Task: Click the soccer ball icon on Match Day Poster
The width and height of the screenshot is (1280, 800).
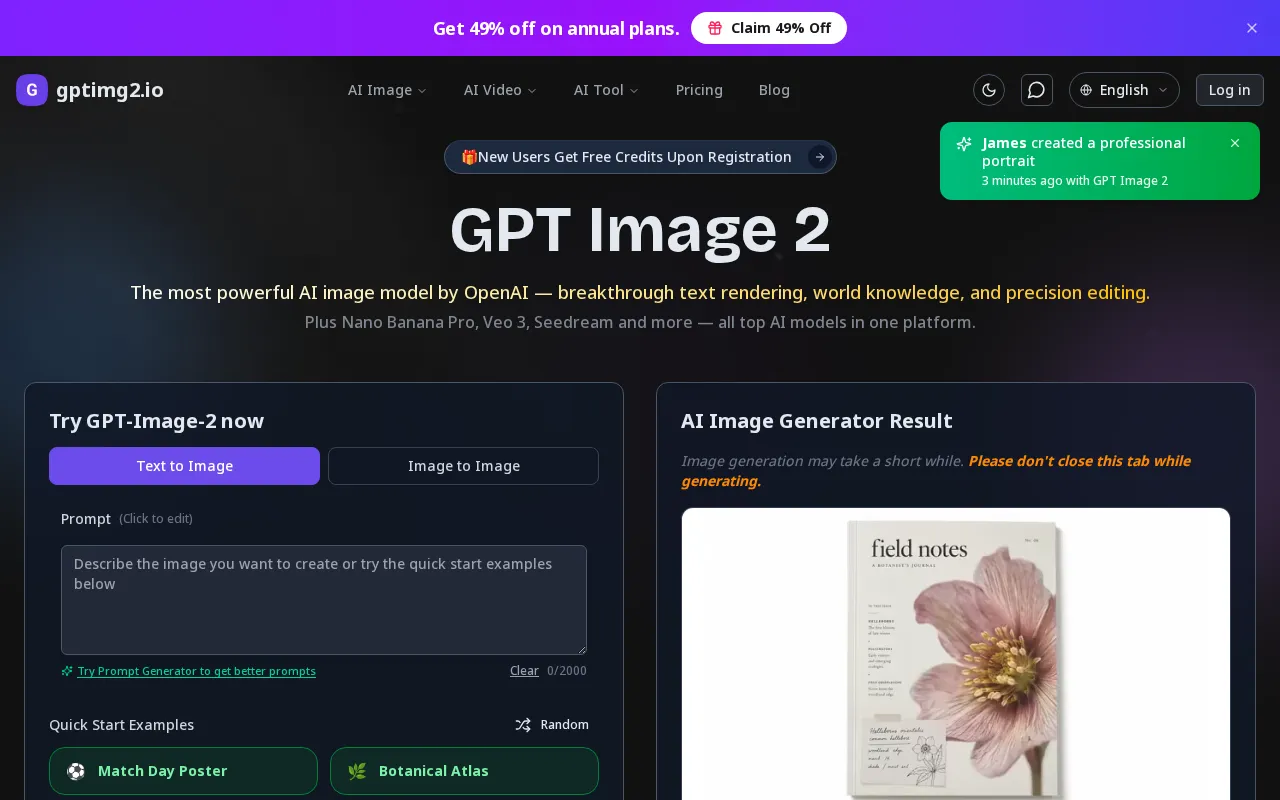Action: (76, 771)
